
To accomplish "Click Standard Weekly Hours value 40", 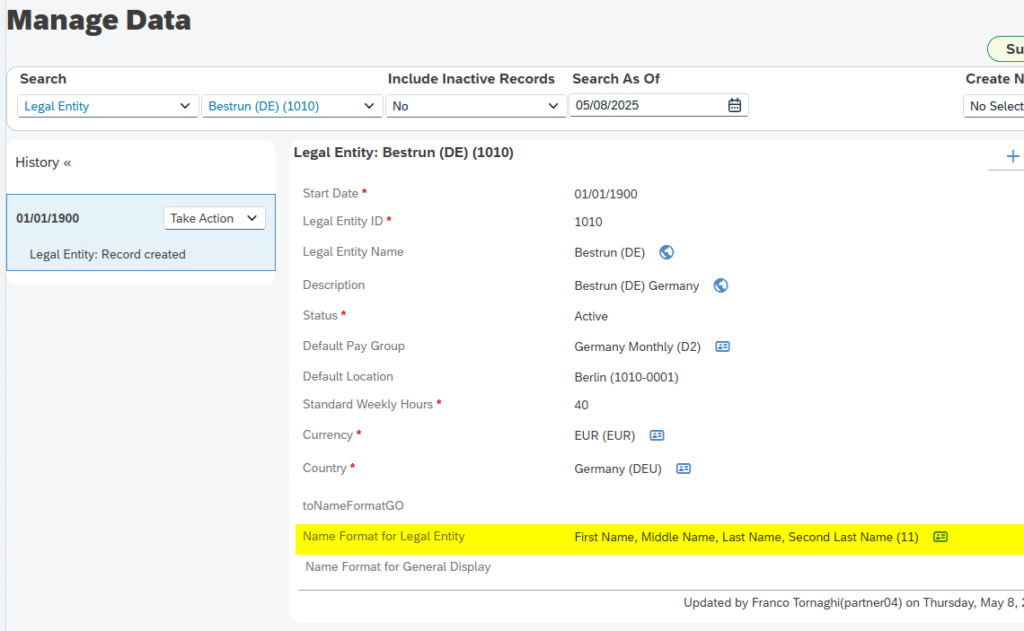I will [581, 405].
